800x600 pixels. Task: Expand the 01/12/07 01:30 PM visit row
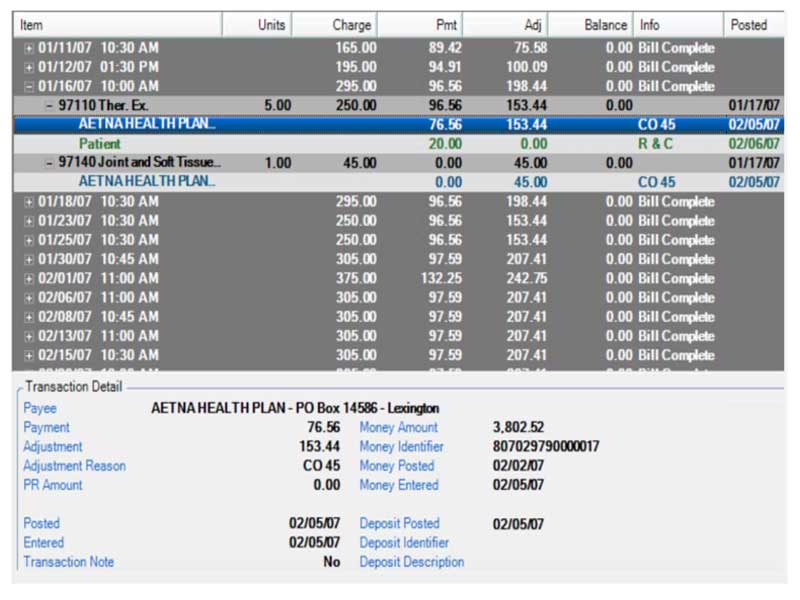pyautogui.click(x=29, y=68)
